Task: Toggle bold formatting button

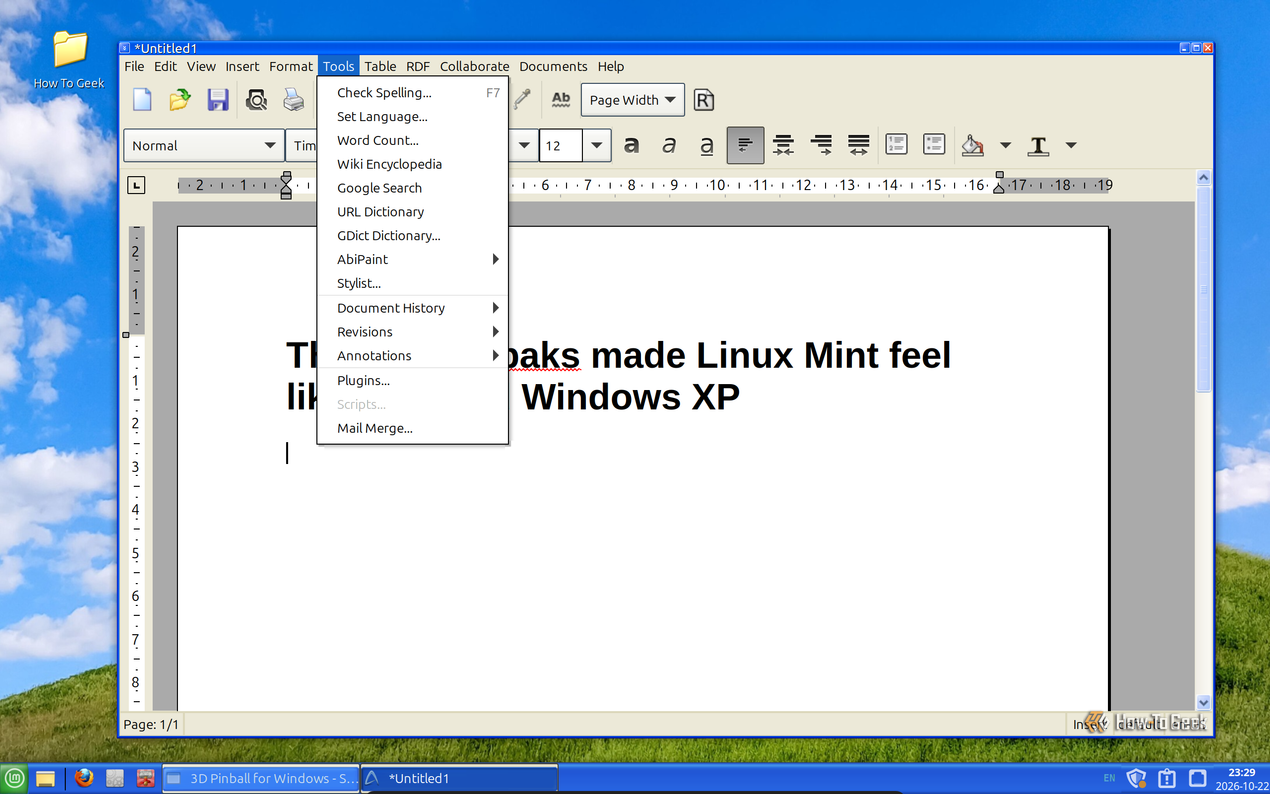Action: (632, 145)
